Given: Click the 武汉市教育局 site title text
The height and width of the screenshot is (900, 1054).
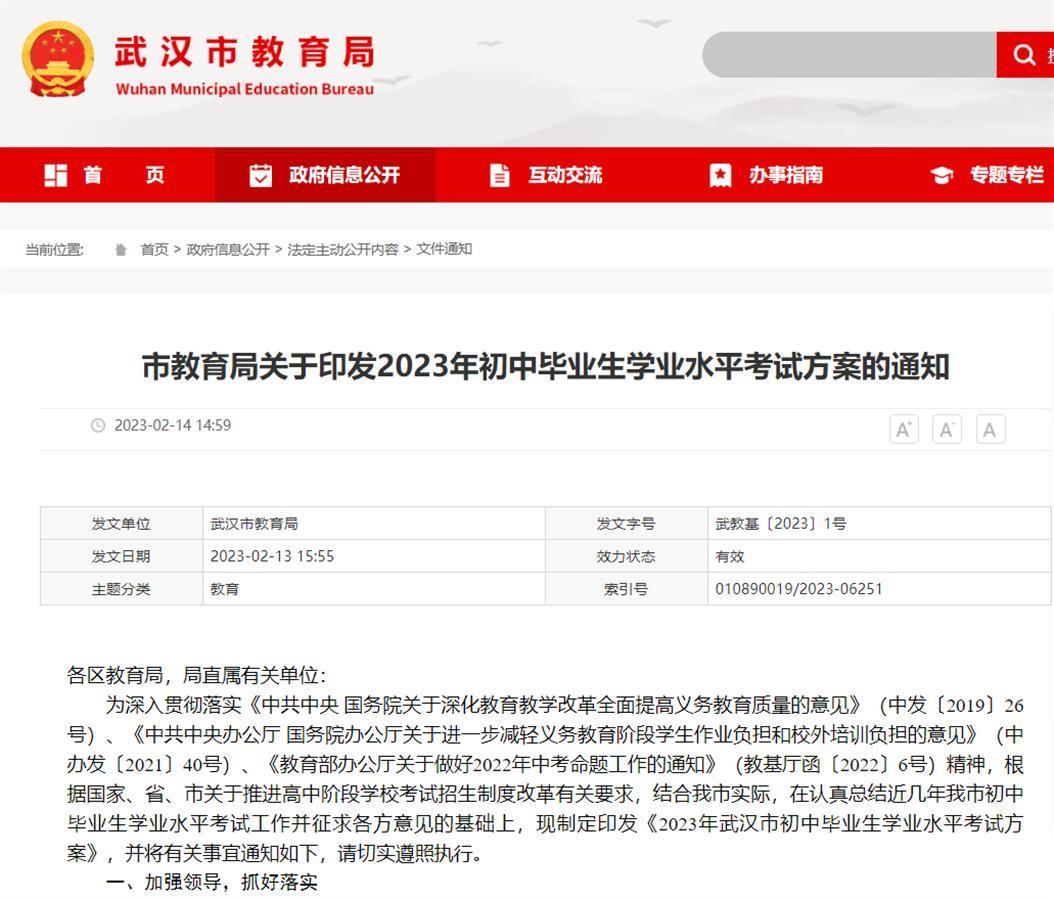Looking at the screenshot, I should [244, 51].
